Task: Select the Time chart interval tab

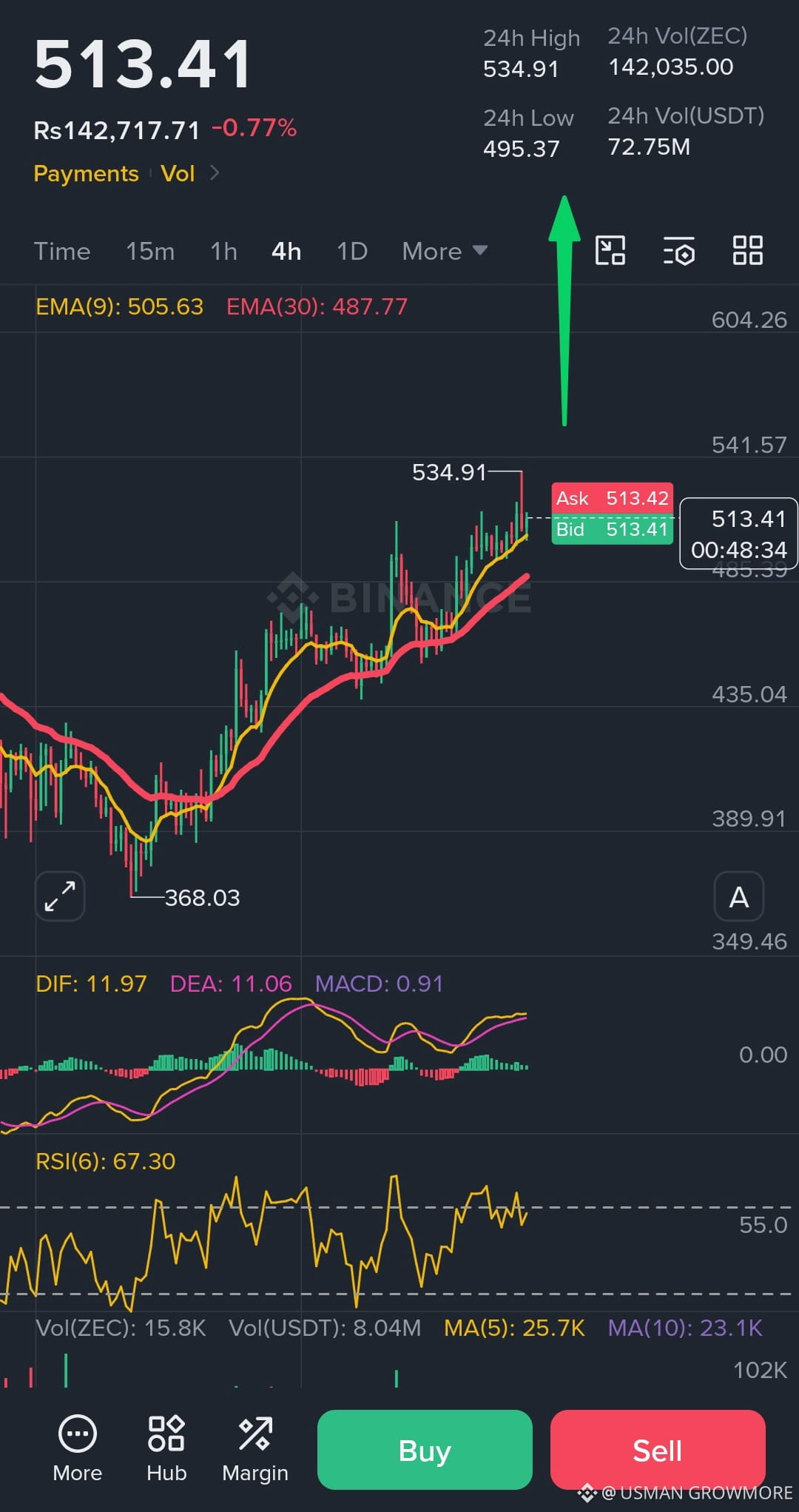Action: click(x=62, y=252)
